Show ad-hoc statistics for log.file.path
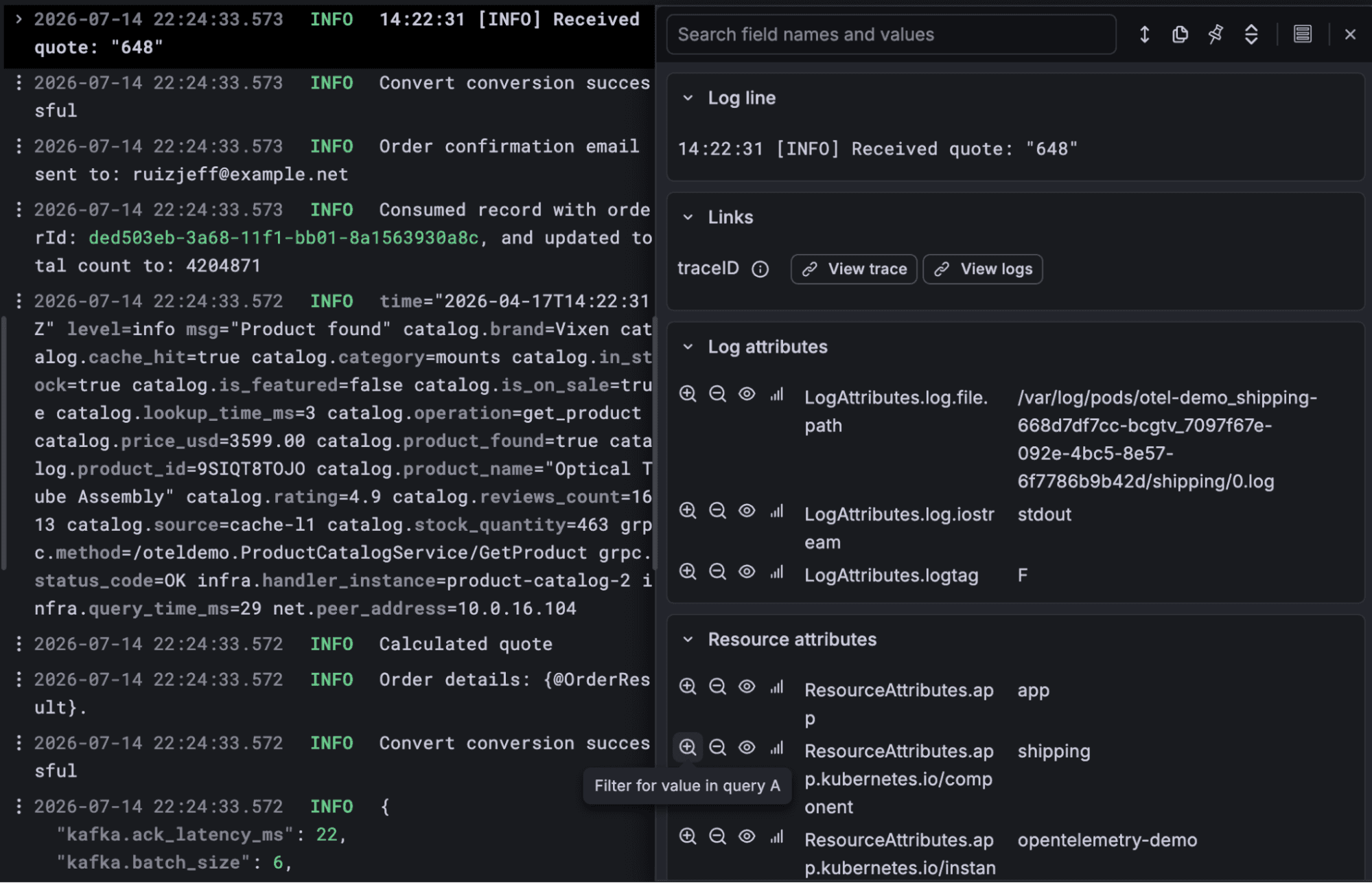The width and height of the screenshot is (1372, 883). click(776, 394)
